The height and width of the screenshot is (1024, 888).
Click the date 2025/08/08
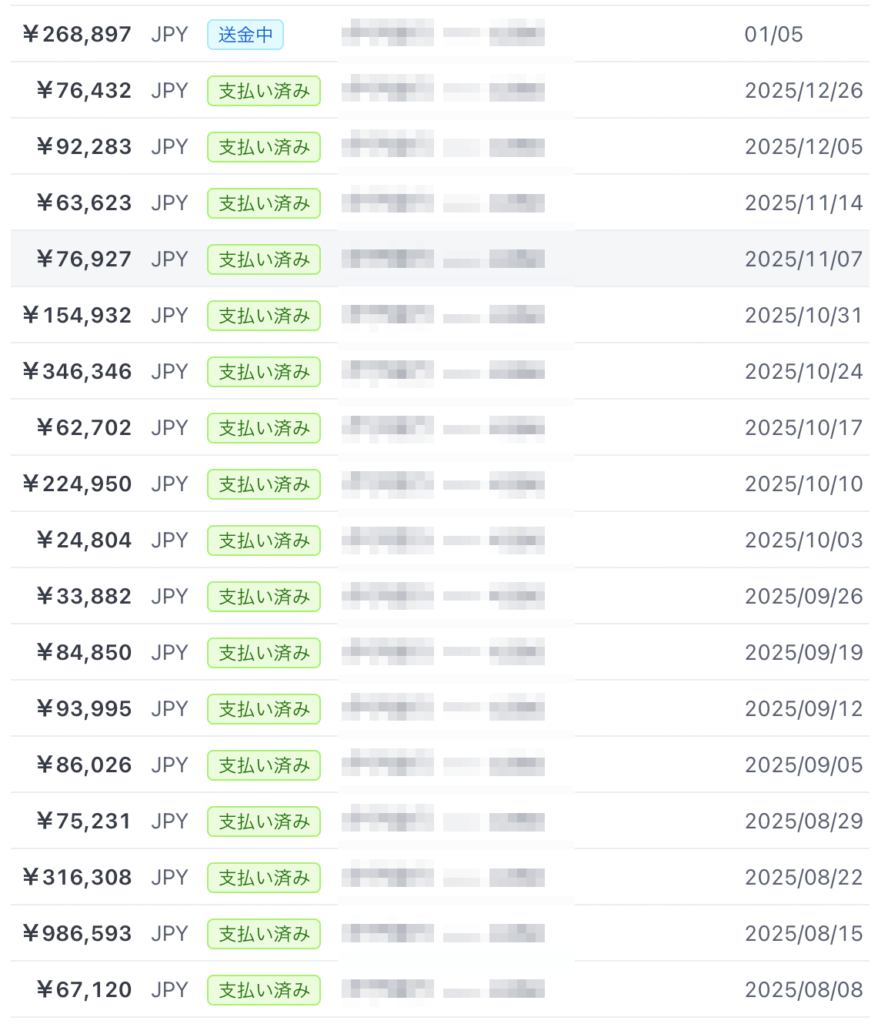[x=803, y=990]
